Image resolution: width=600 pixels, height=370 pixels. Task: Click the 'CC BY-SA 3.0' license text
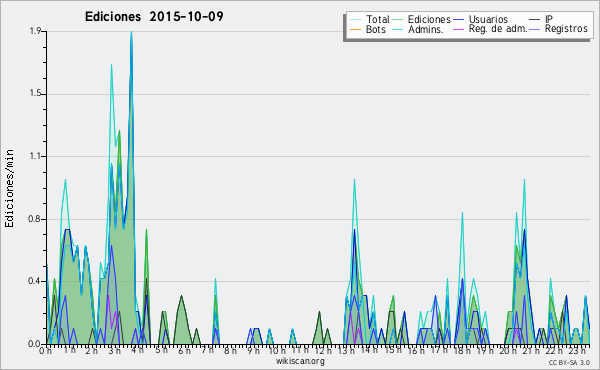(569, 362)
